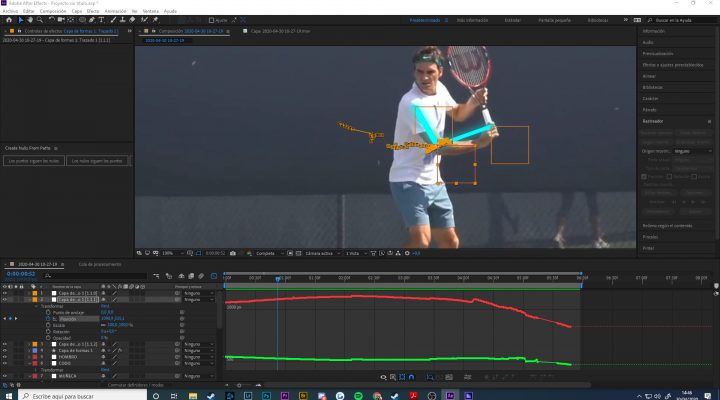This screenshot has width=720, height=400.
Task: Click the red label color of HOMBRO layer
Action: click(35, 357)
